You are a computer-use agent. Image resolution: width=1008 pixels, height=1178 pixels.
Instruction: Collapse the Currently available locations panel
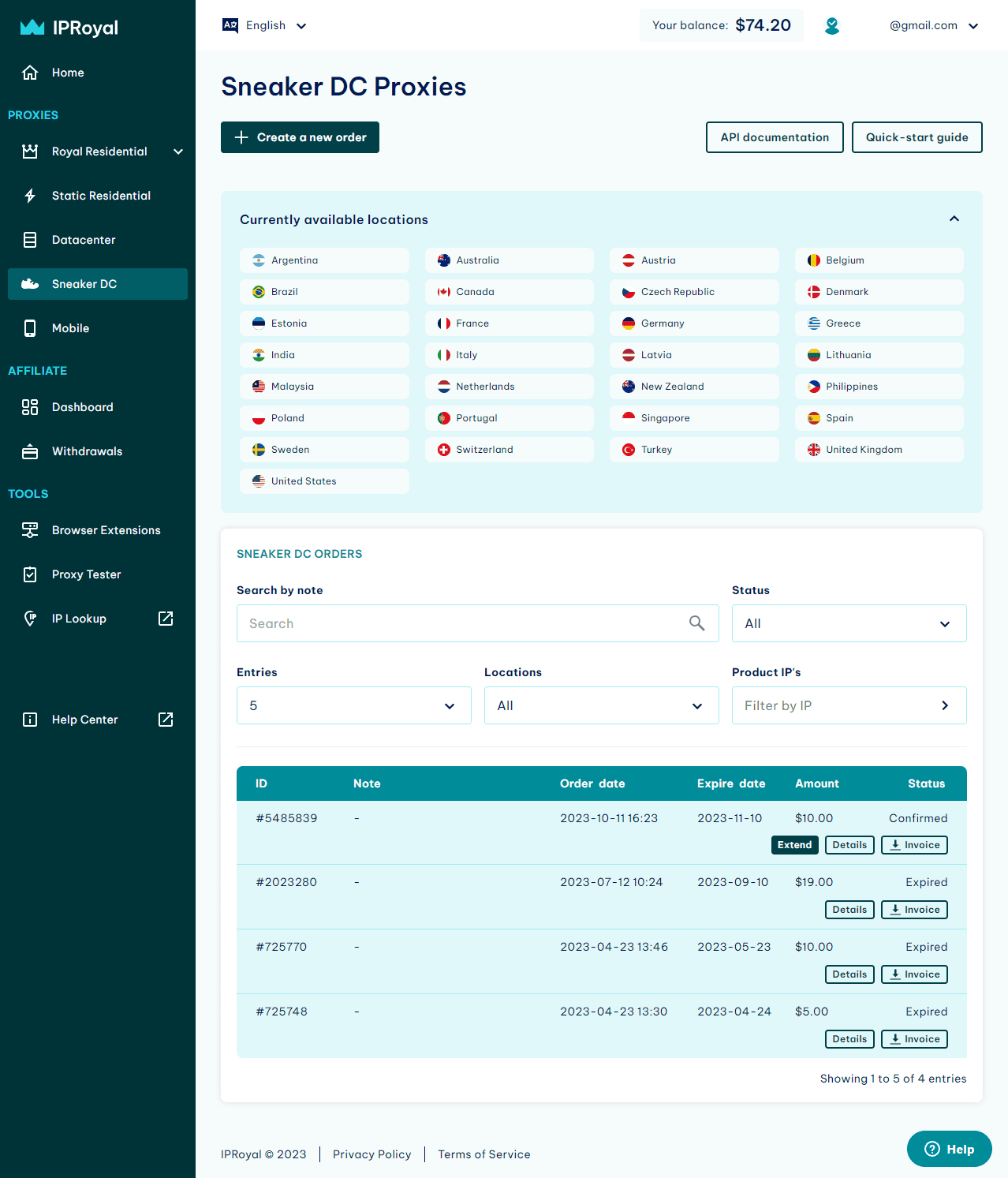pos(954,219)
